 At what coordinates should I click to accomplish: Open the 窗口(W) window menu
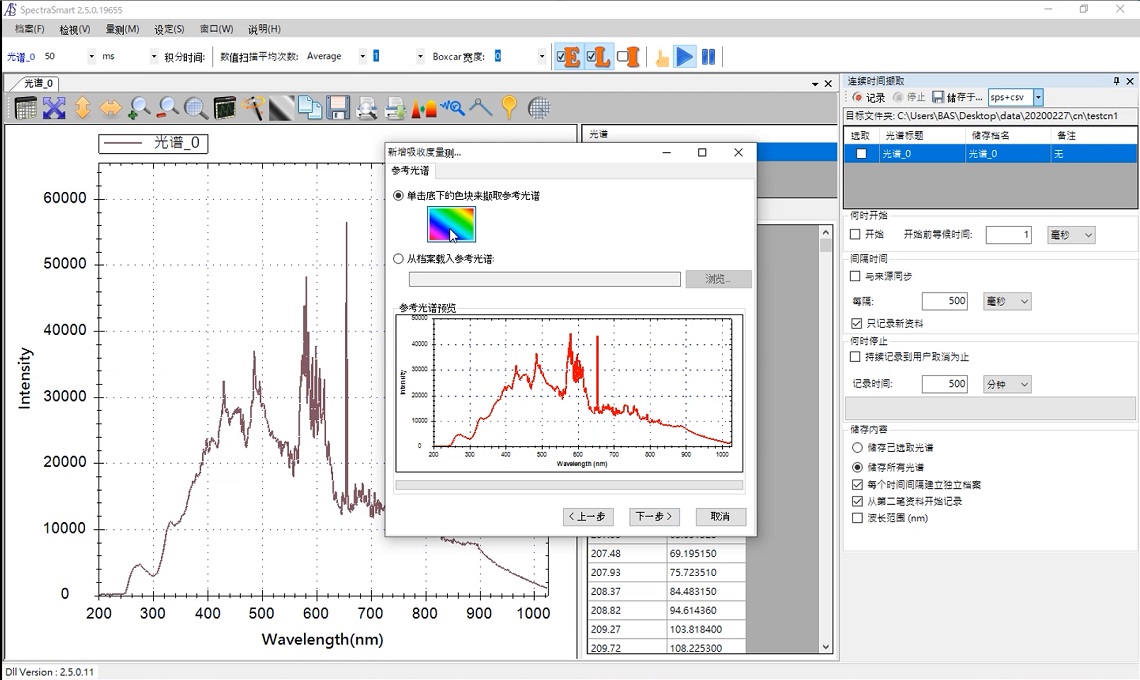217,29
